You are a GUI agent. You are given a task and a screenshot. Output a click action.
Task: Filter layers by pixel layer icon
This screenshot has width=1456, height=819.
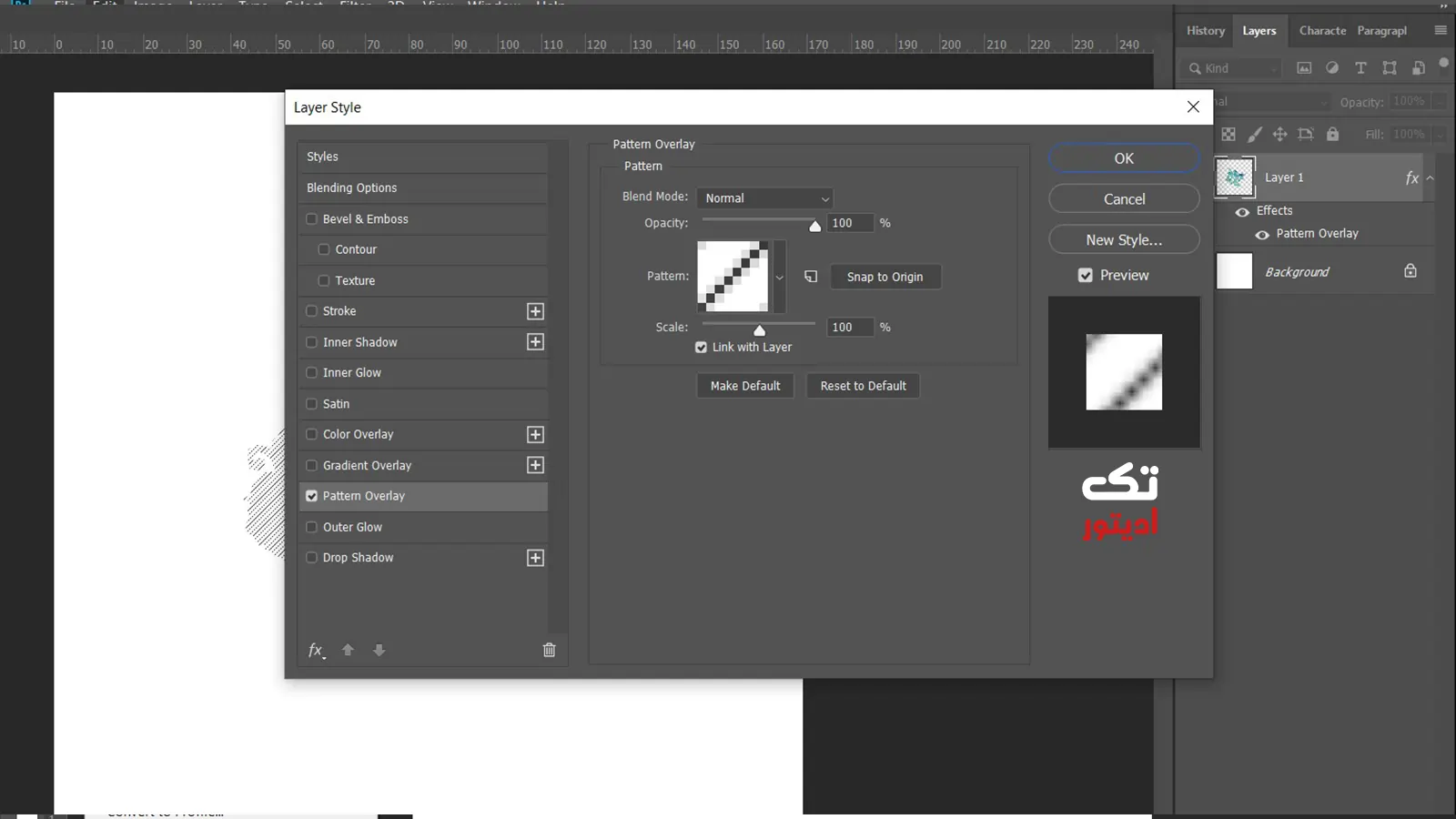pos(1304,68)
